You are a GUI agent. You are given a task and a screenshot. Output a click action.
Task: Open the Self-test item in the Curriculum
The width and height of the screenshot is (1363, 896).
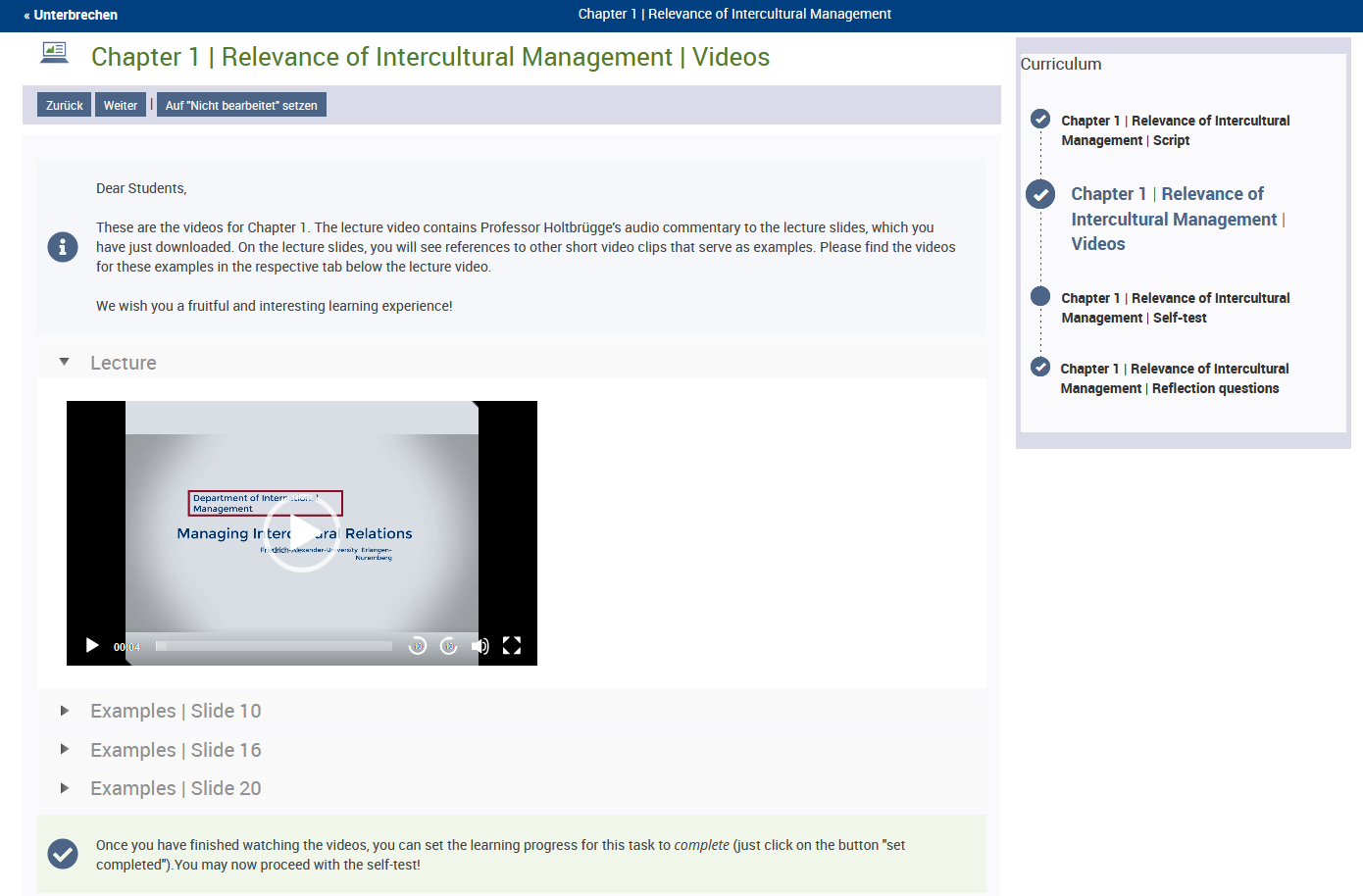coord(1175,308)
